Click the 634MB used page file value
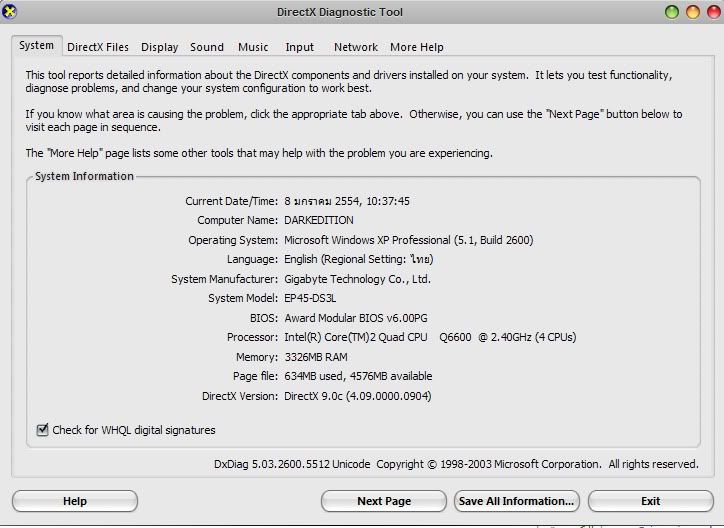The width and height of the screenshot is (724, 528). 358,377
